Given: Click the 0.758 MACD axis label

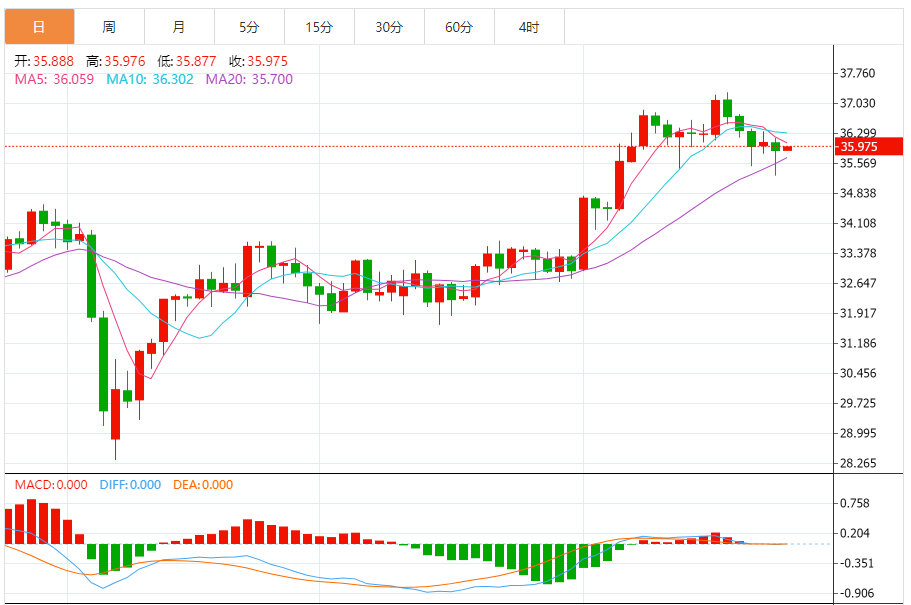Looking at the screenshot, I should click(x=855, y=503).
